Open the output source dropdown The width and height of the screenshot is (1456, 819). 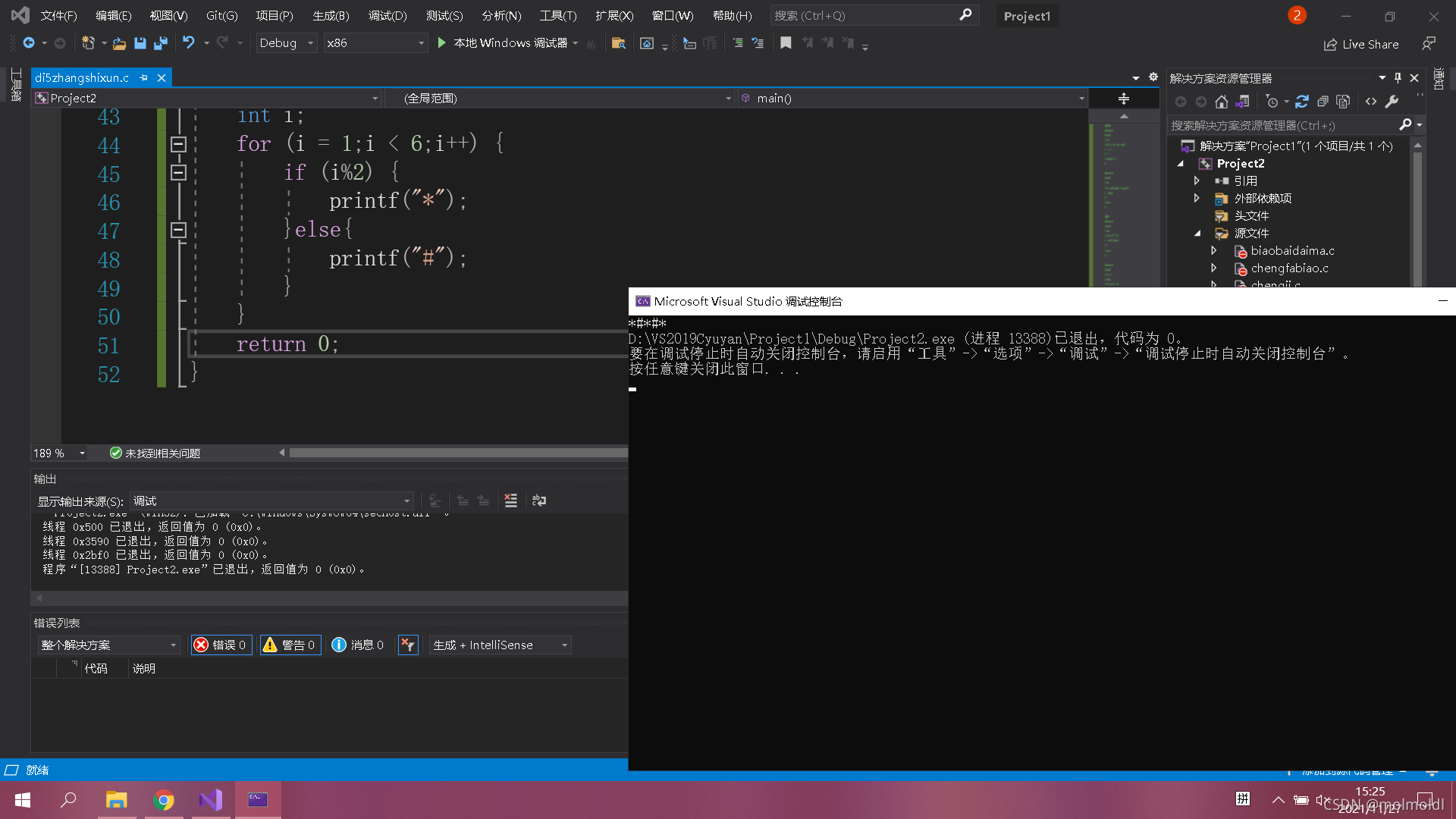point(271,500)
